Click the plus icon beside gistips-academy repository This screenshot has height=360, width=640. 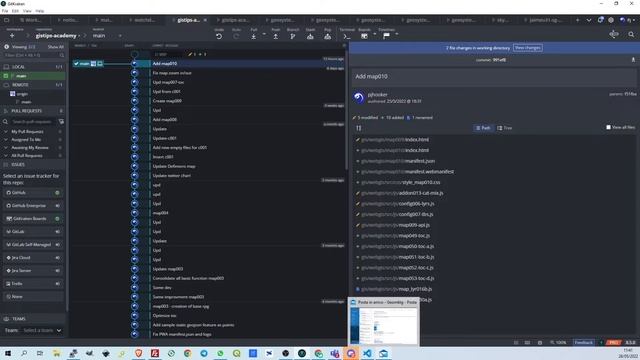pyautogui.click(x=12, y=36)
